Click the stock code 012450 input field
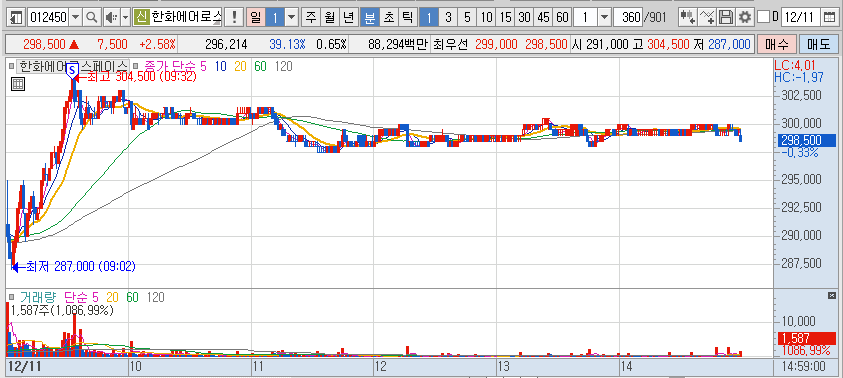The height and width of the screenshot is (378, 843). coord(47,18)
